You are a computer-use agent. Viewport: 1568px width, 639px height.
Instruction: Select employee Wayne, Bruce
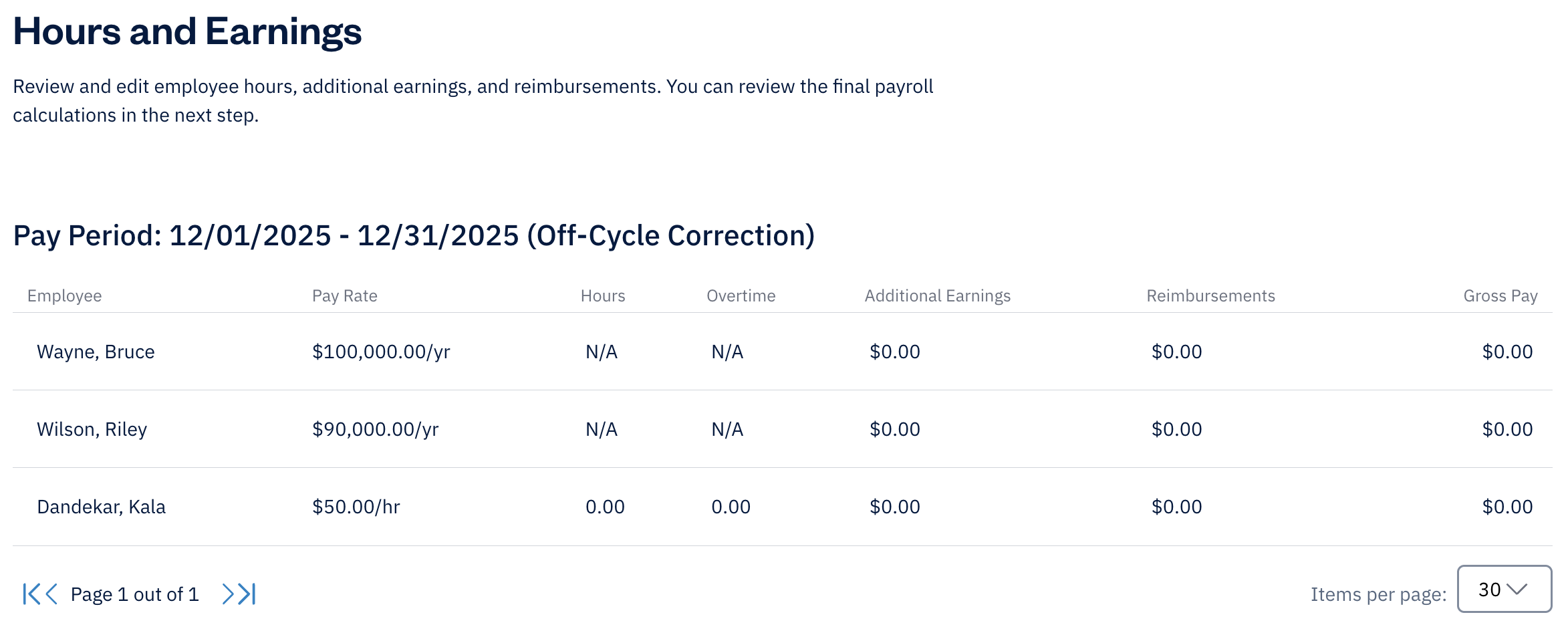pos(96,352)
